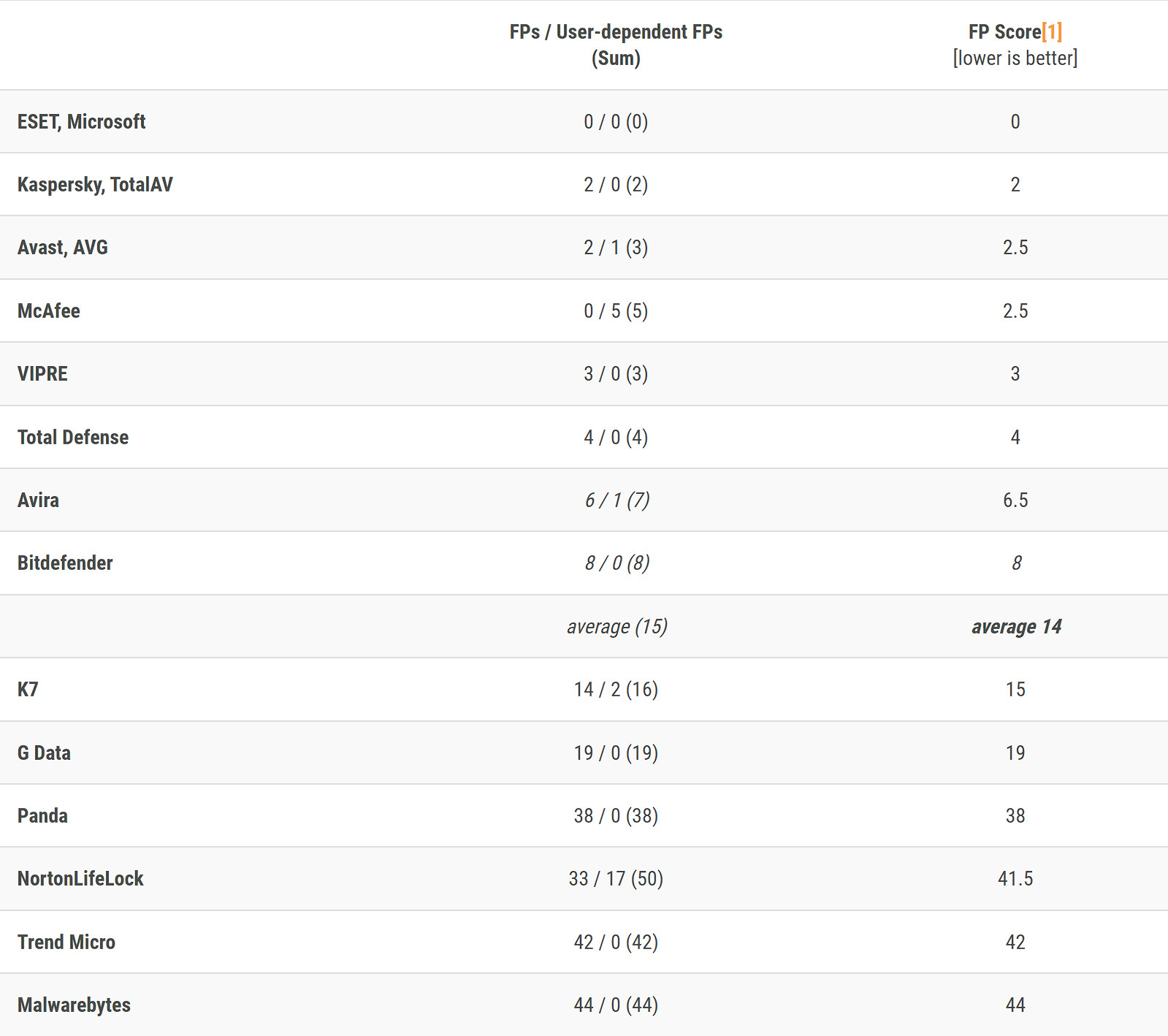Screen dimensions: 1168x1036
Task: Click the Malwarebytes vendor name
Action: [x=74, y=1005]
